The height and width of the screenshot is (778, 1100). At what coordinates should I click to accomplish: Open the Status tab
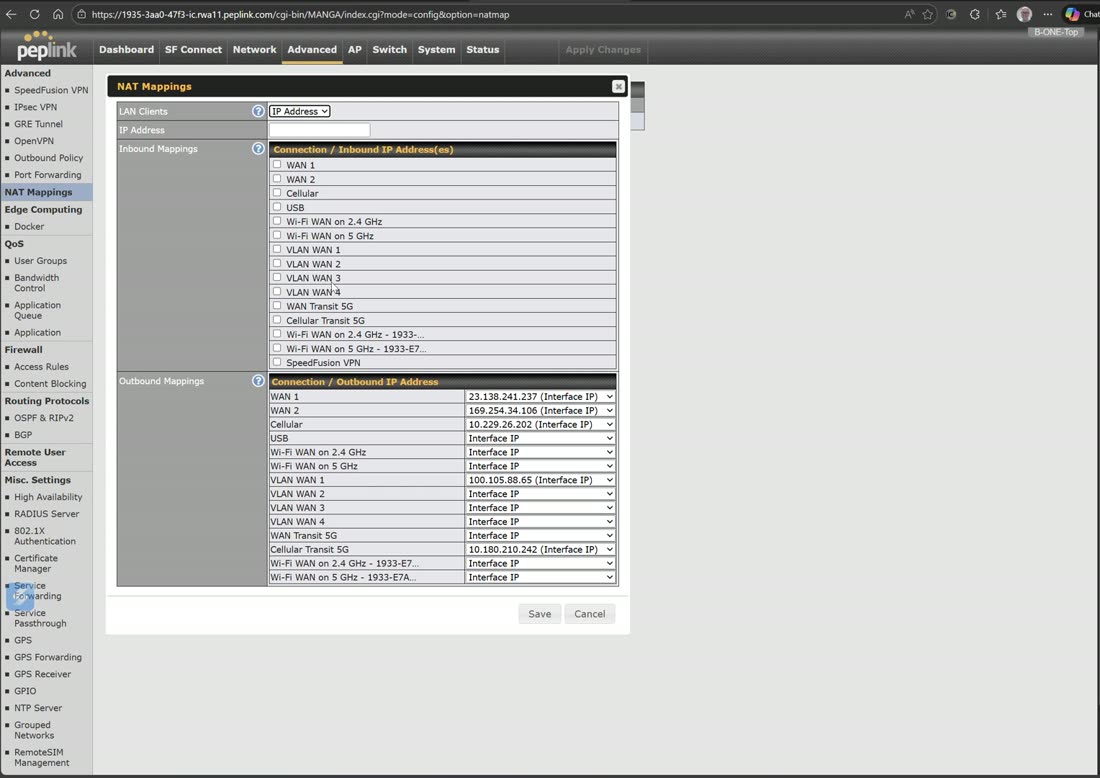click(x=483, y=50)
